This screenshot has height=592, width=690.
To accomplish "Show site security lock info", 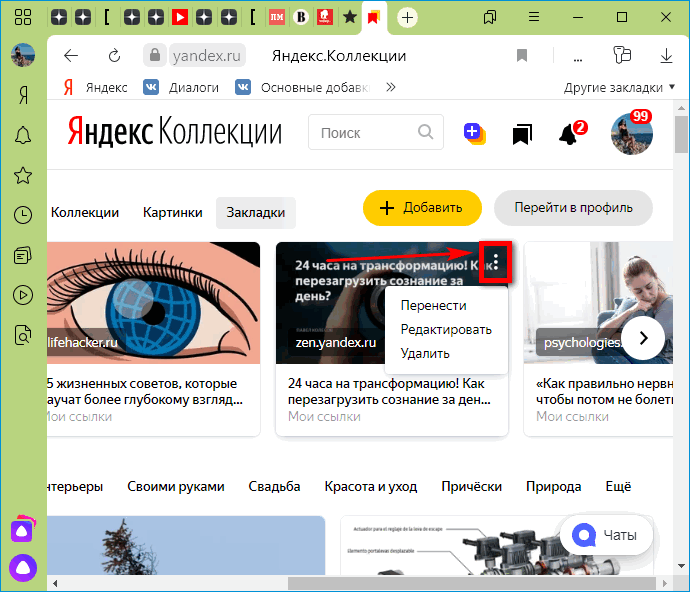I will pyautogui.click(x=154, y=55).
